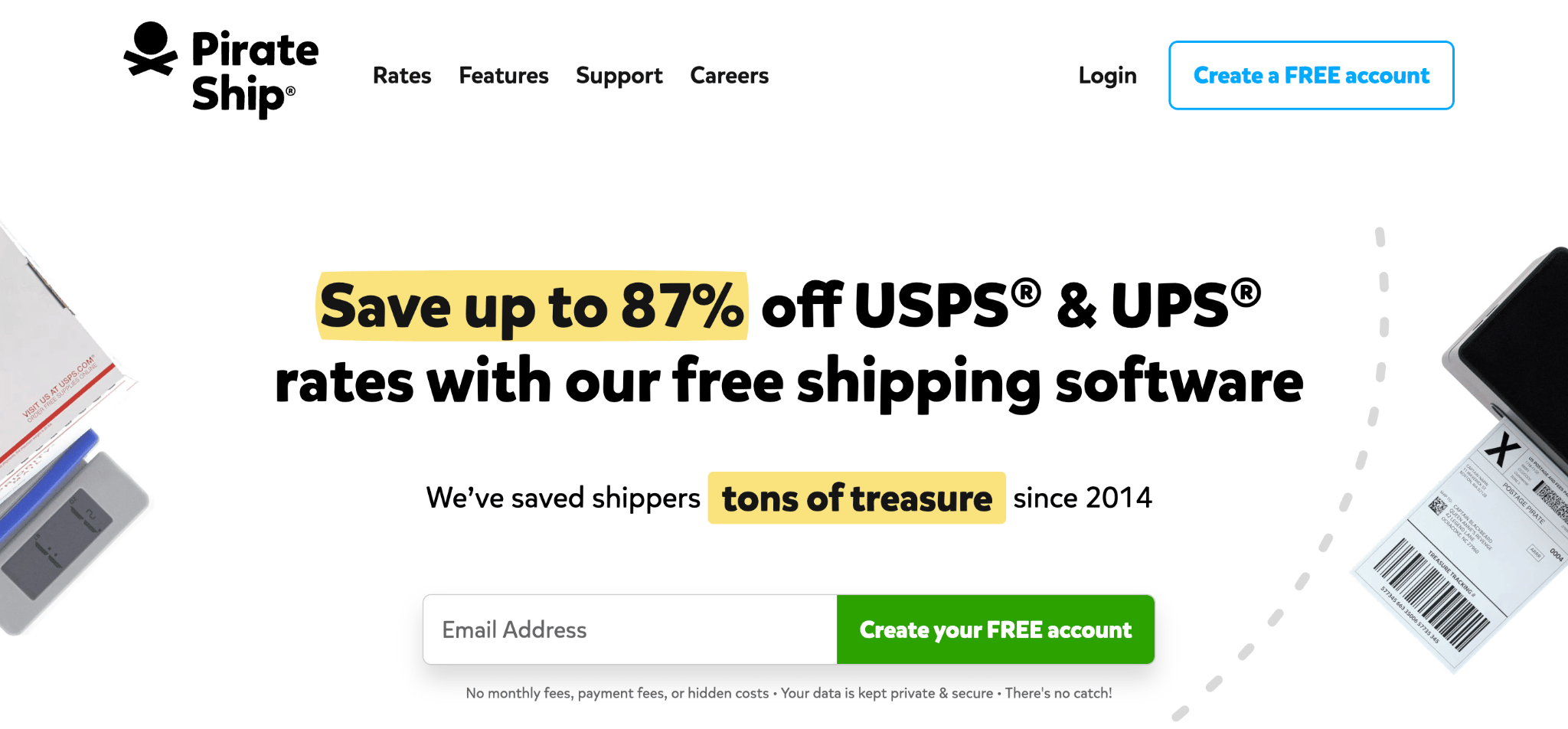Viewport: 1568px width, 729px height.
Task: Click the Login link
Action: tap(1107, 75)
